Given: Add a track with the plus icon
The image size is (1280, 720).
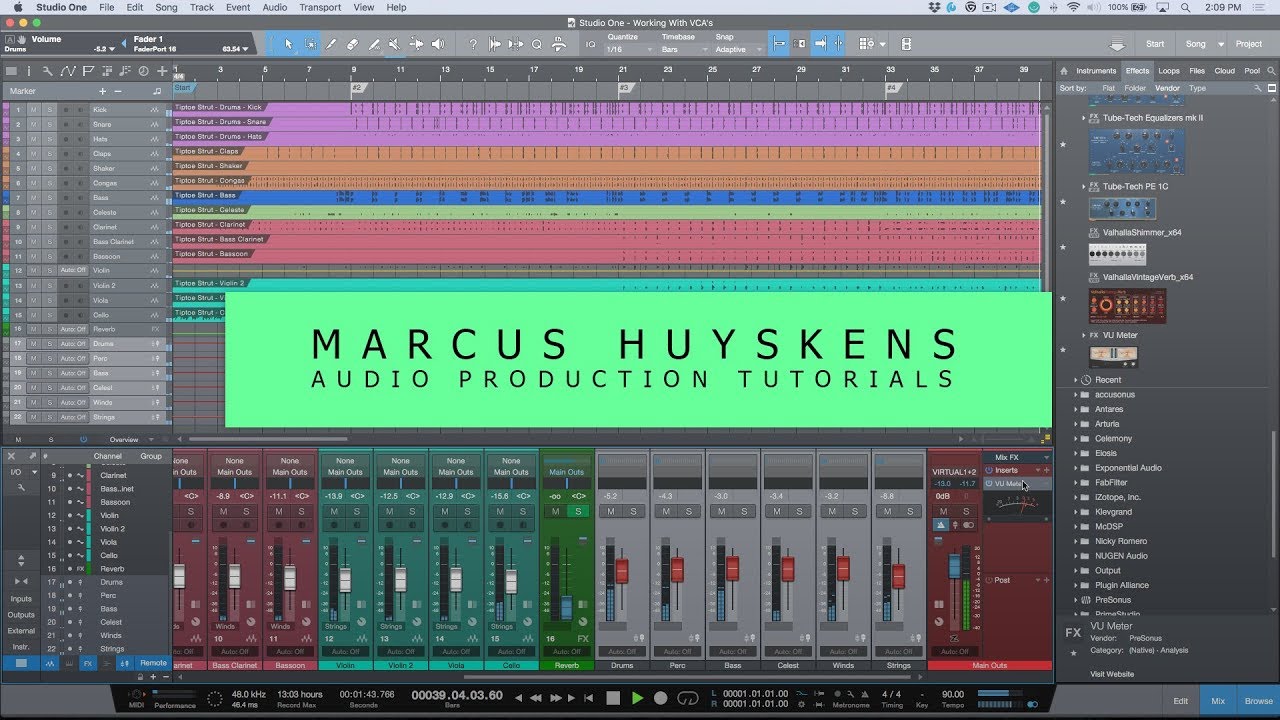Looking at the screenshot, I should click(x=162, y=71).
